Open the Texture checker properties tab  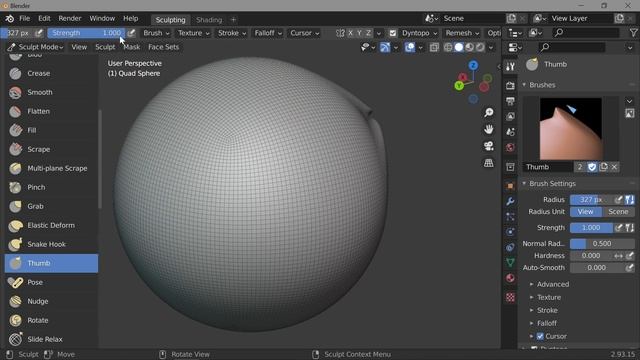(x=510, y=297)
